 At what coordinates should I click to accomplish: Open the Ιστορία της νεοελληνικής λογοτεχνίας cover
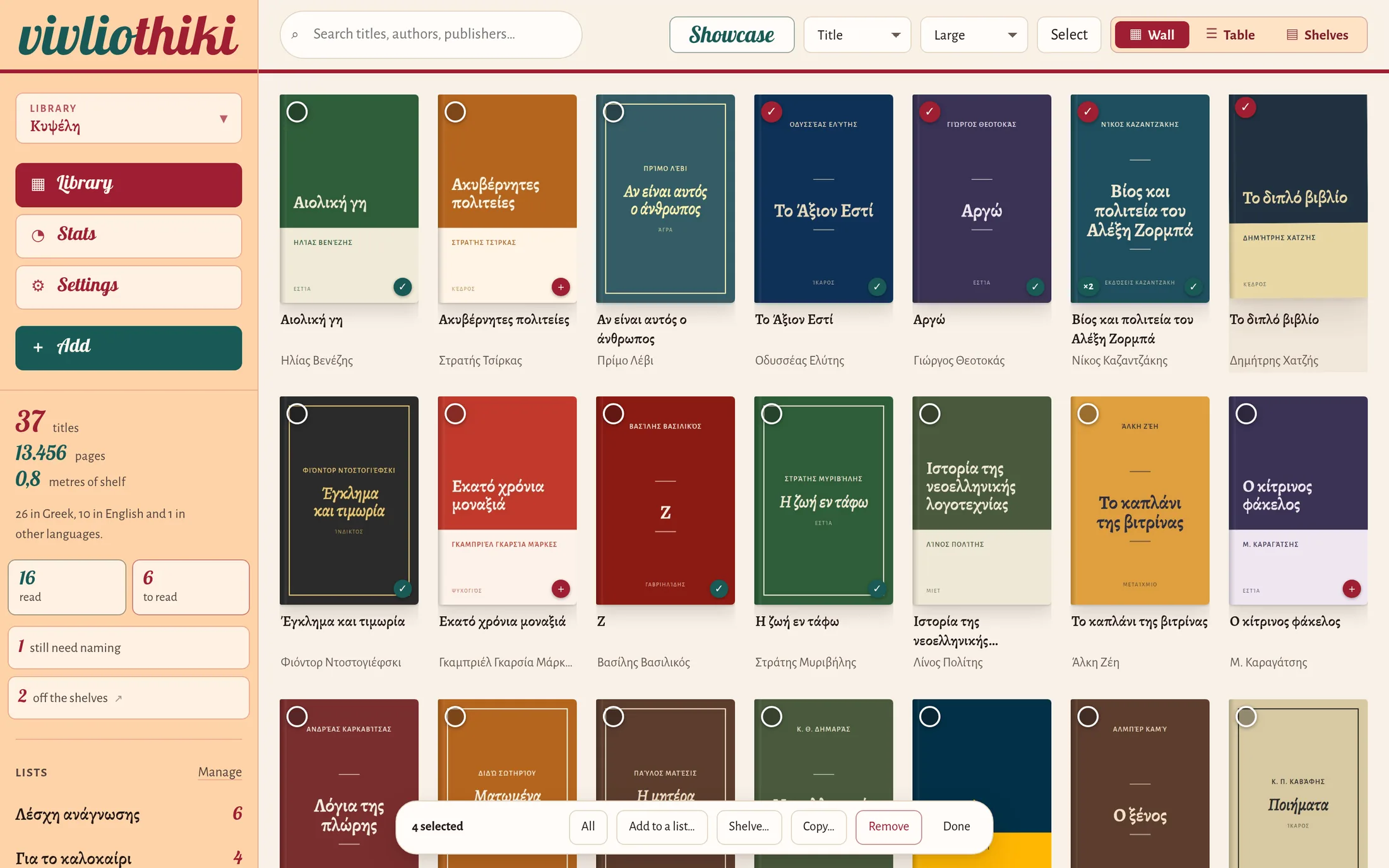coord(982,501)
